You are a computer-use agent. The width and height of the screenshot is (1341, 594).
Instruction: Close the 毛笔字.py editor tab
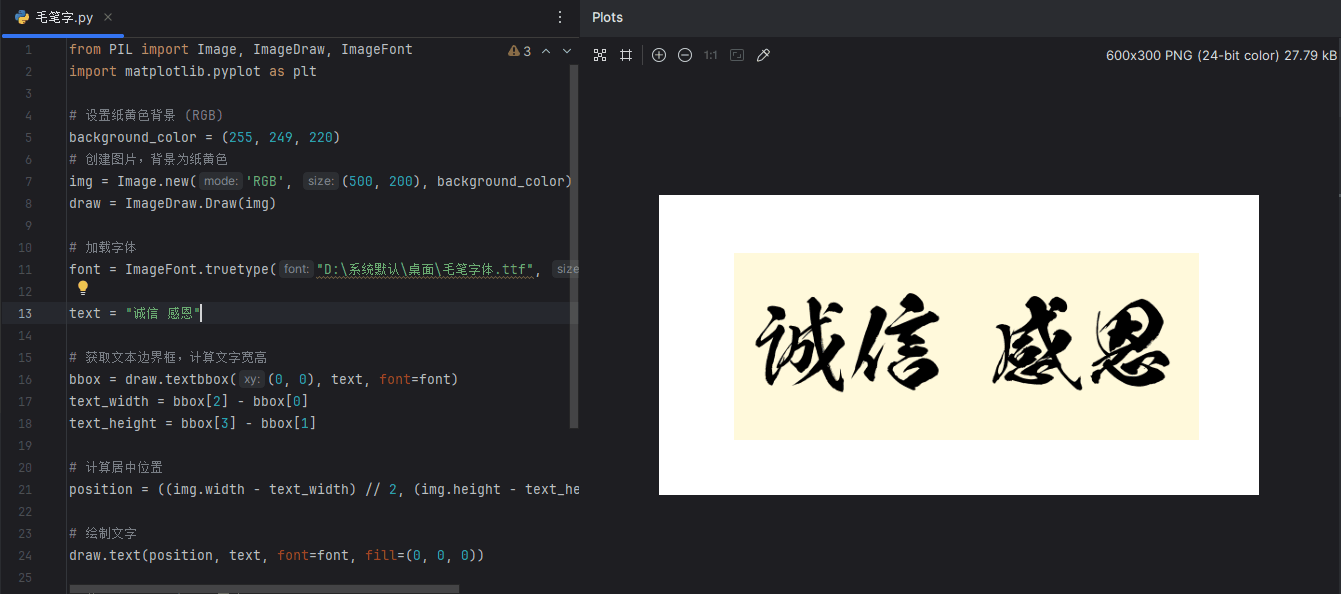(x=108, y=17)
